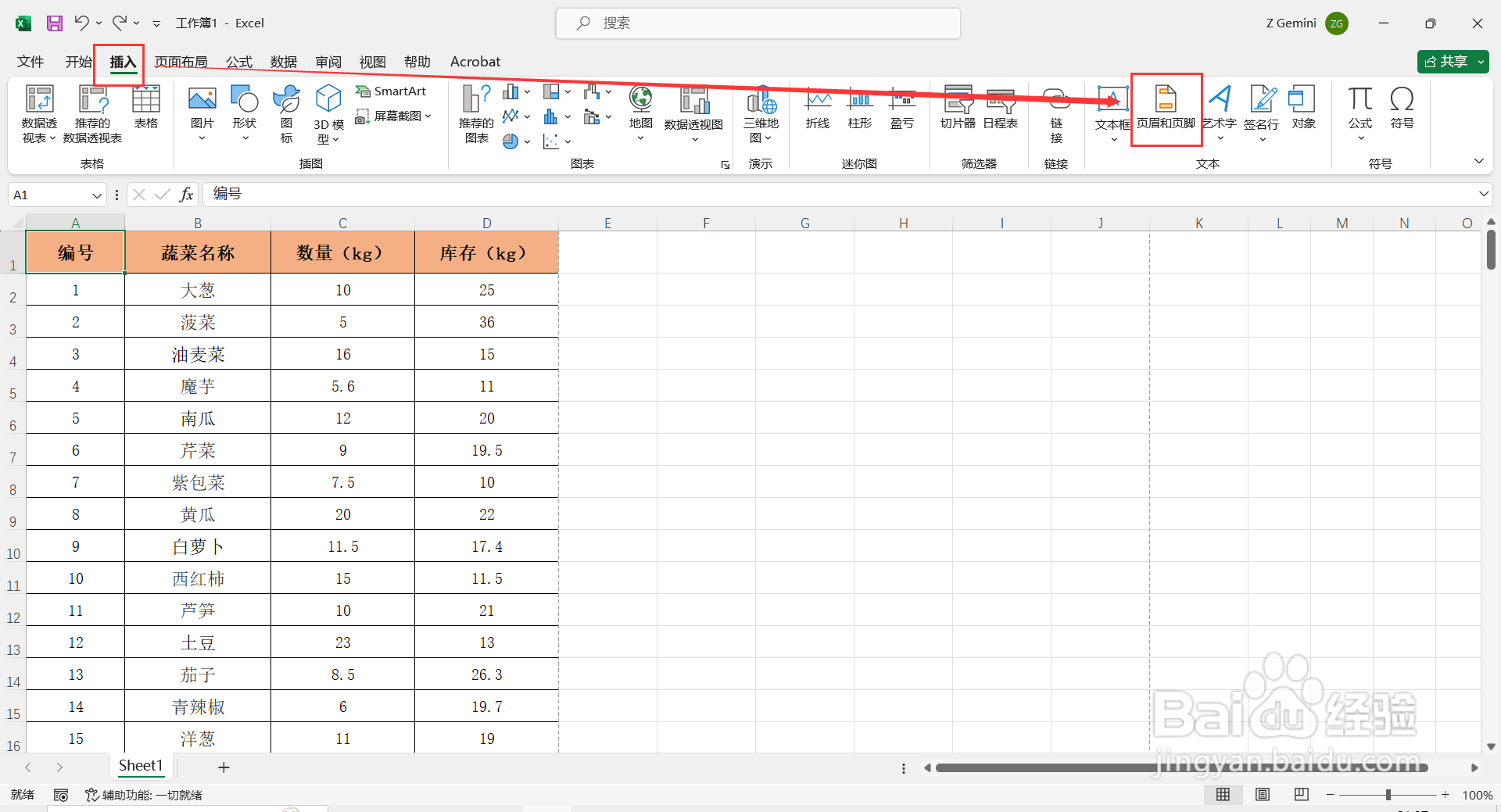Collapse the ribbon with the chevron

1478,161
